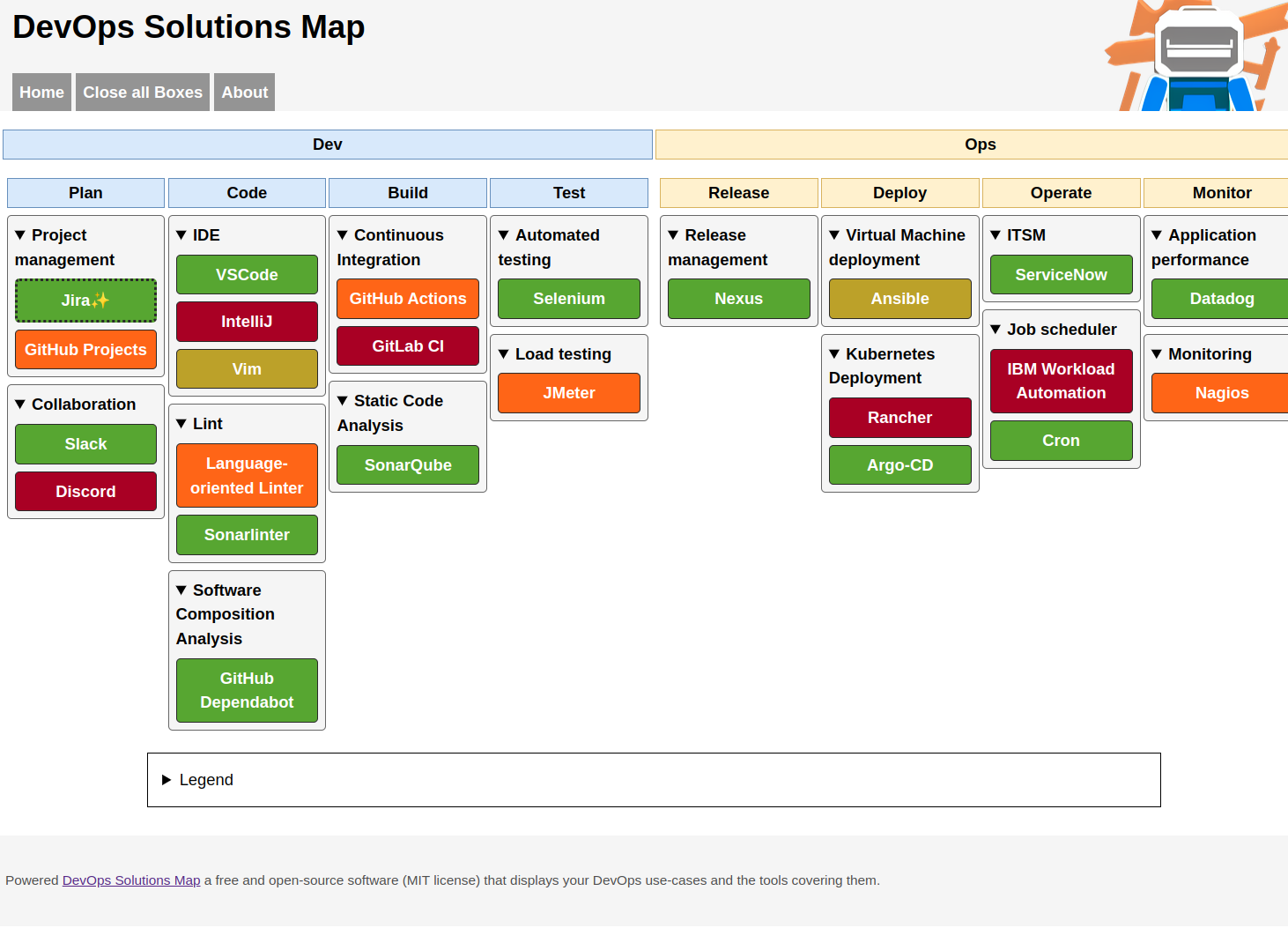Click the Plan phase header
This screenshot has width=1288, height=928.
pos(85,193)
